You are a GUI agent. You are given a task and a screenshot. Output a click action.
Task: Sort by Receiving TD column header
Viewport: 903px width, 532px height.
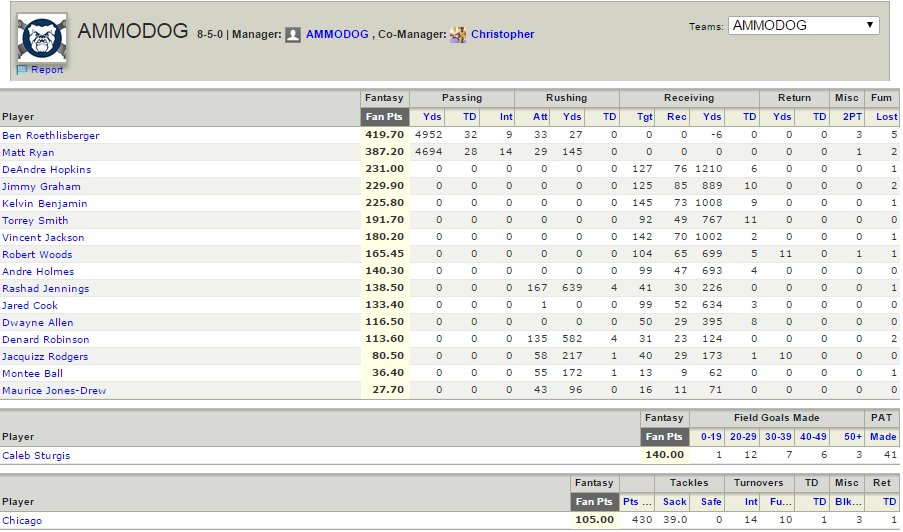coord(750,117)
